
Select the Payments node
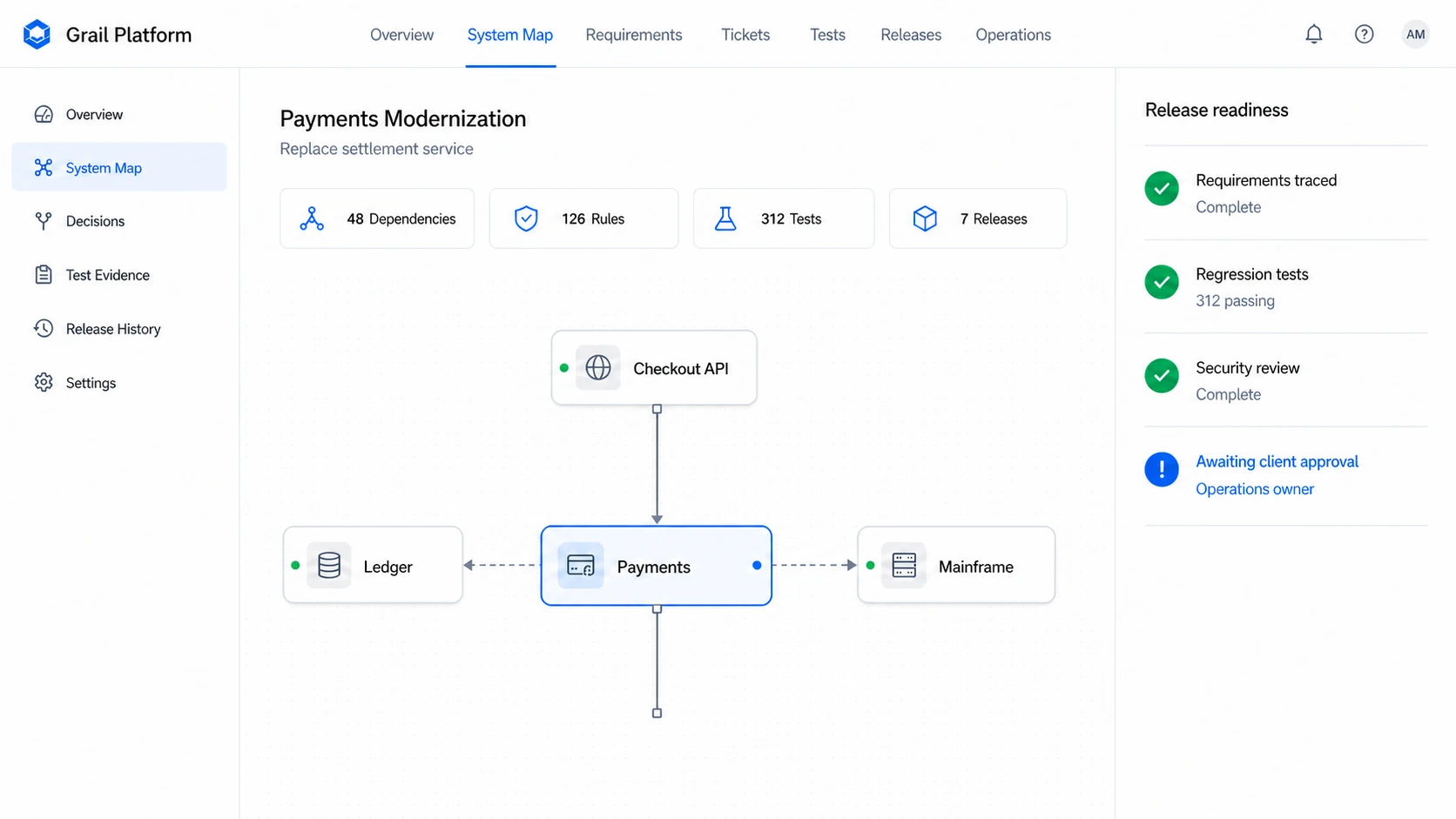[x=657, y=566]
